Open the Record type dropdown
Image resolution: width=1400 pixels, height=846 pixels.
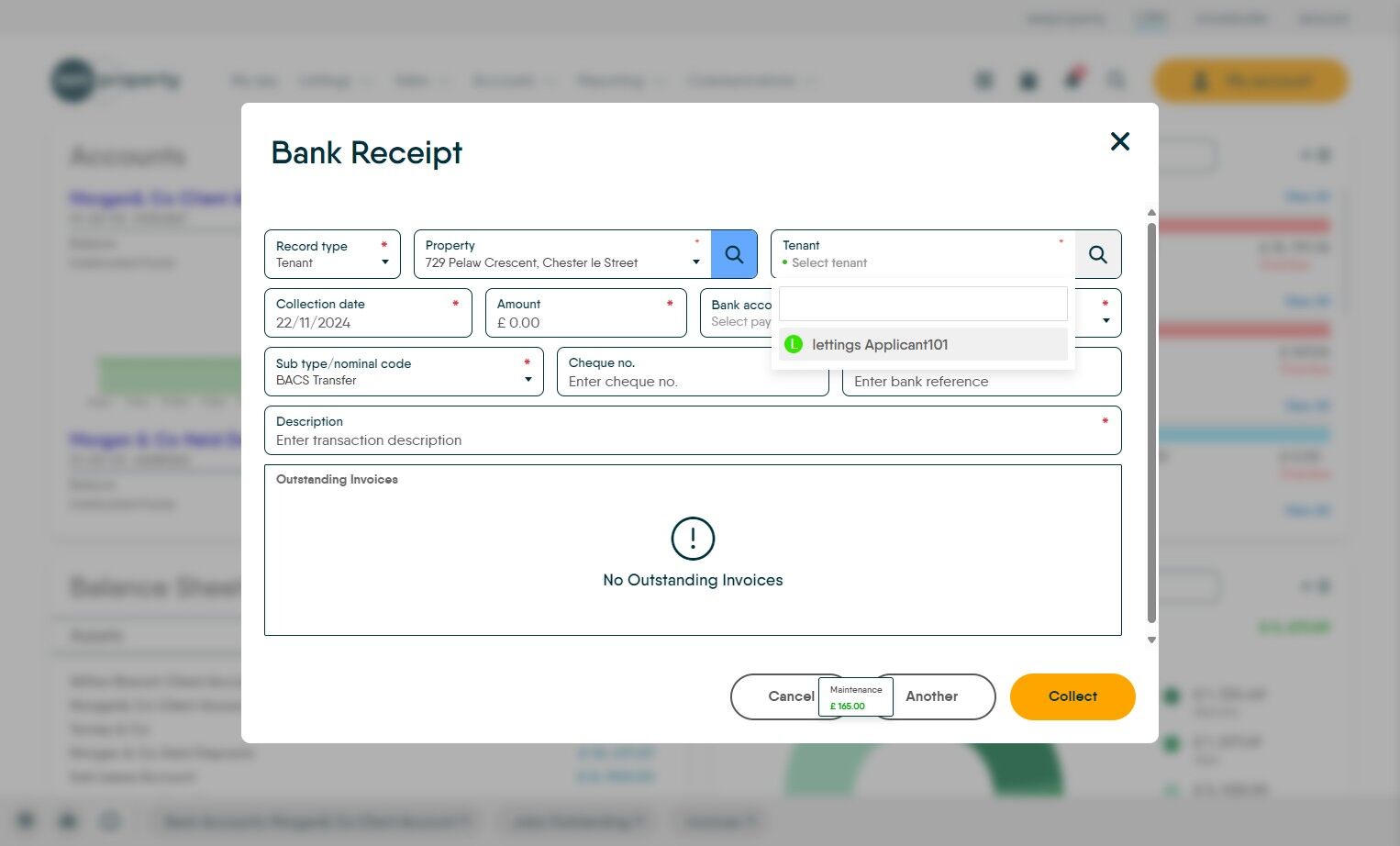click(332, 254)
